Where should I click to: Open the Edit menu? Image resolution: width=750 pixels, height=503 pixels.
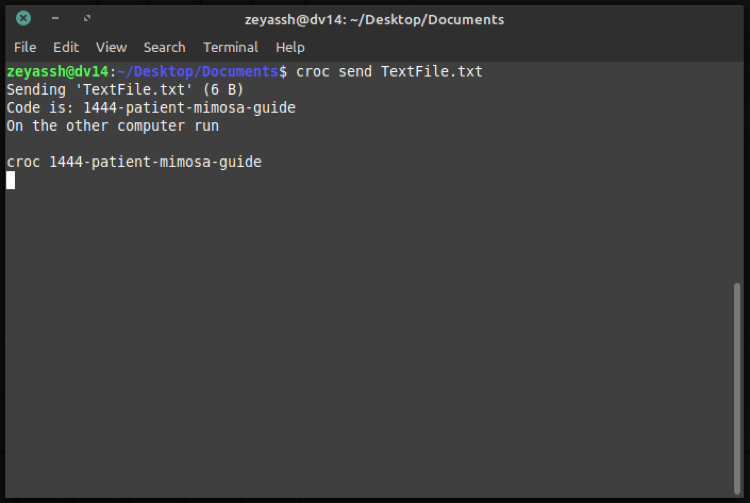click(66, 47)
